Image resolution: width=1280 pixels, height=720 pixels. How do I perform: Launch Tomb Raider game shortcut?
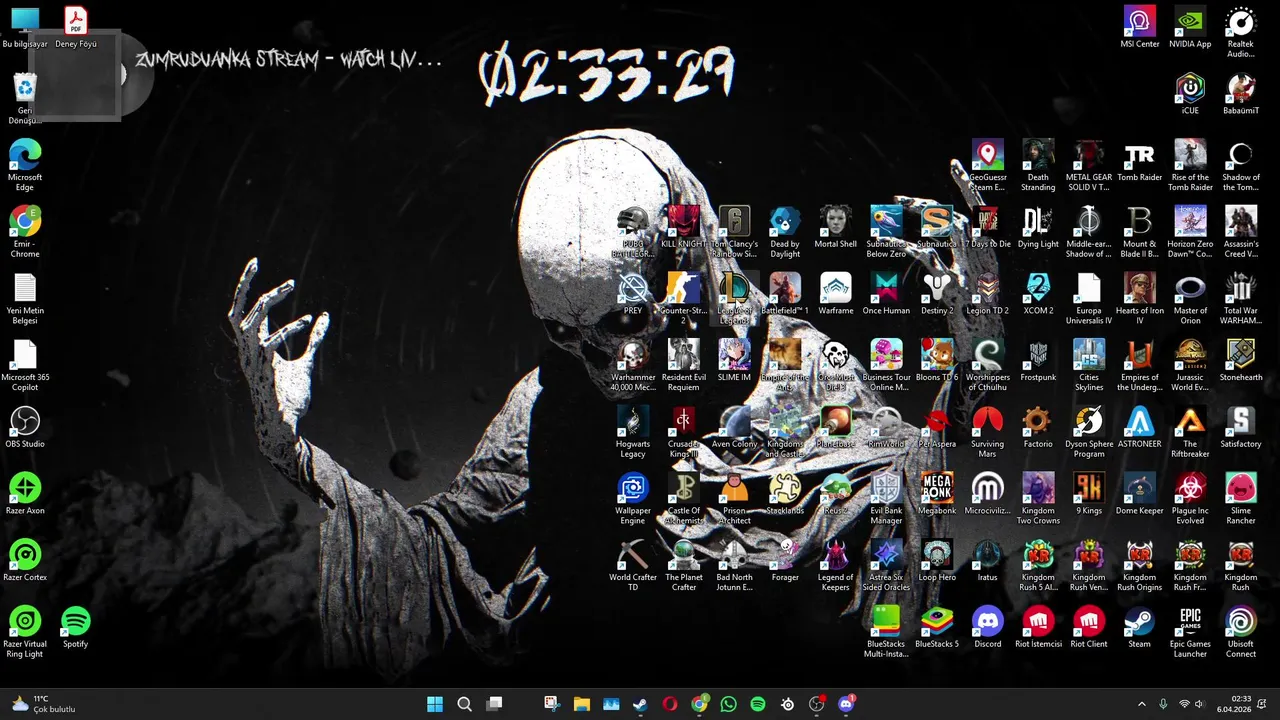pos(1139,160)
